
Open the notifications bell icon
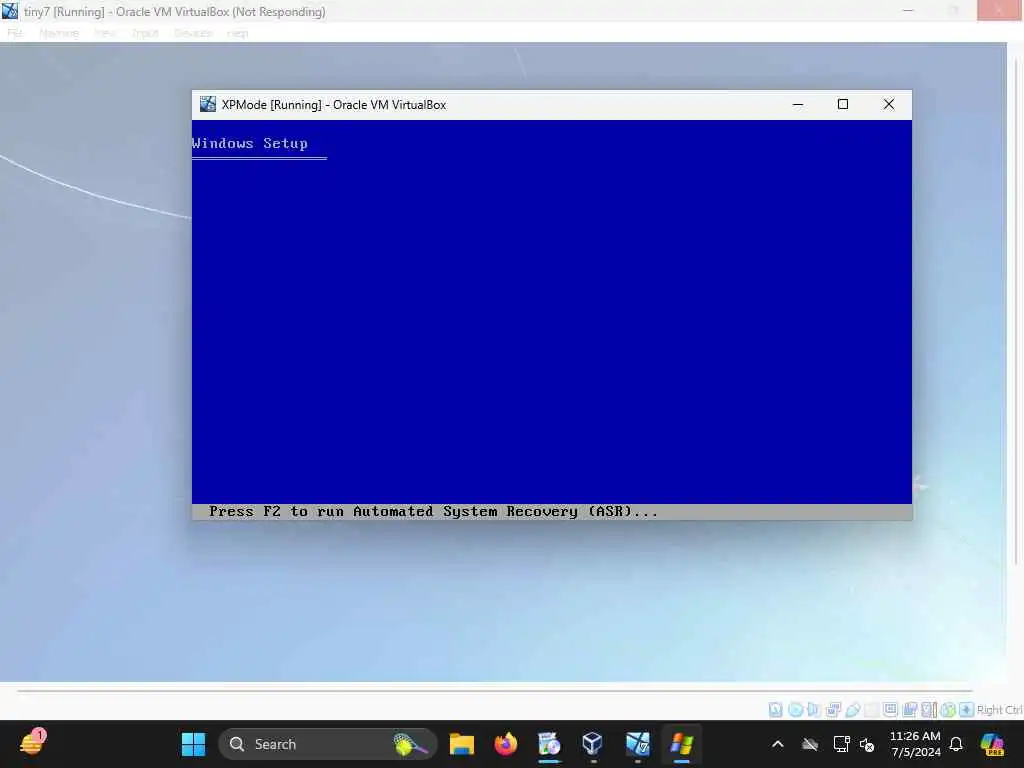click(x=956, y=744)
